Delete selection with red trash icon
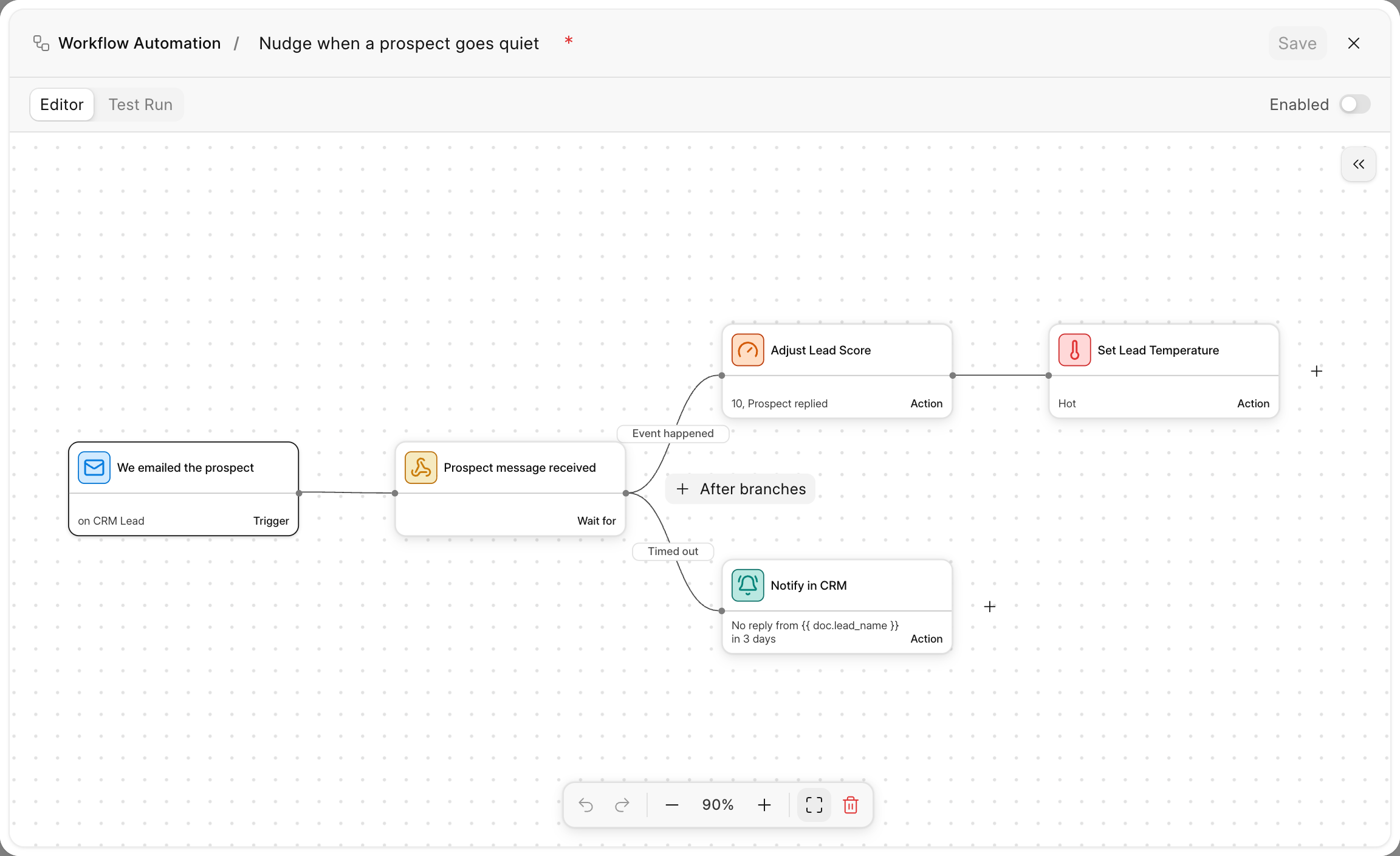The image size is (1400, 856). coord(851,805)
